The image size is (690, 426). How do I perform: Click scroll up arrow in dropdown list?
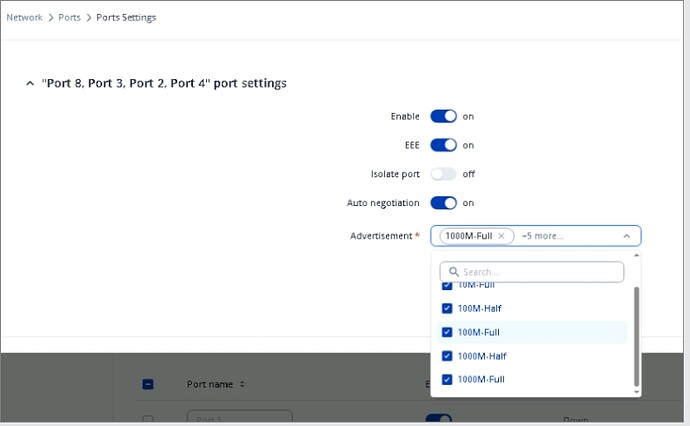click(x=636, y=256)
